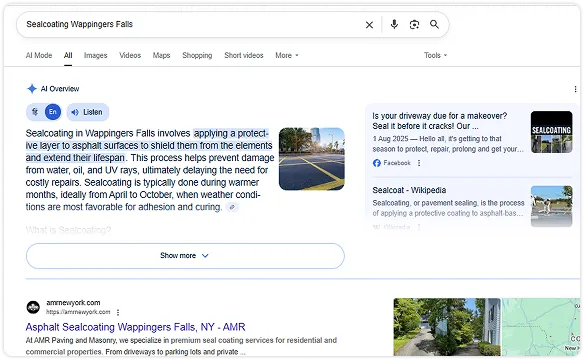
Task: Click the AI Overview sparkle icon
Action: pyautogui.click(x=32, y=89)
